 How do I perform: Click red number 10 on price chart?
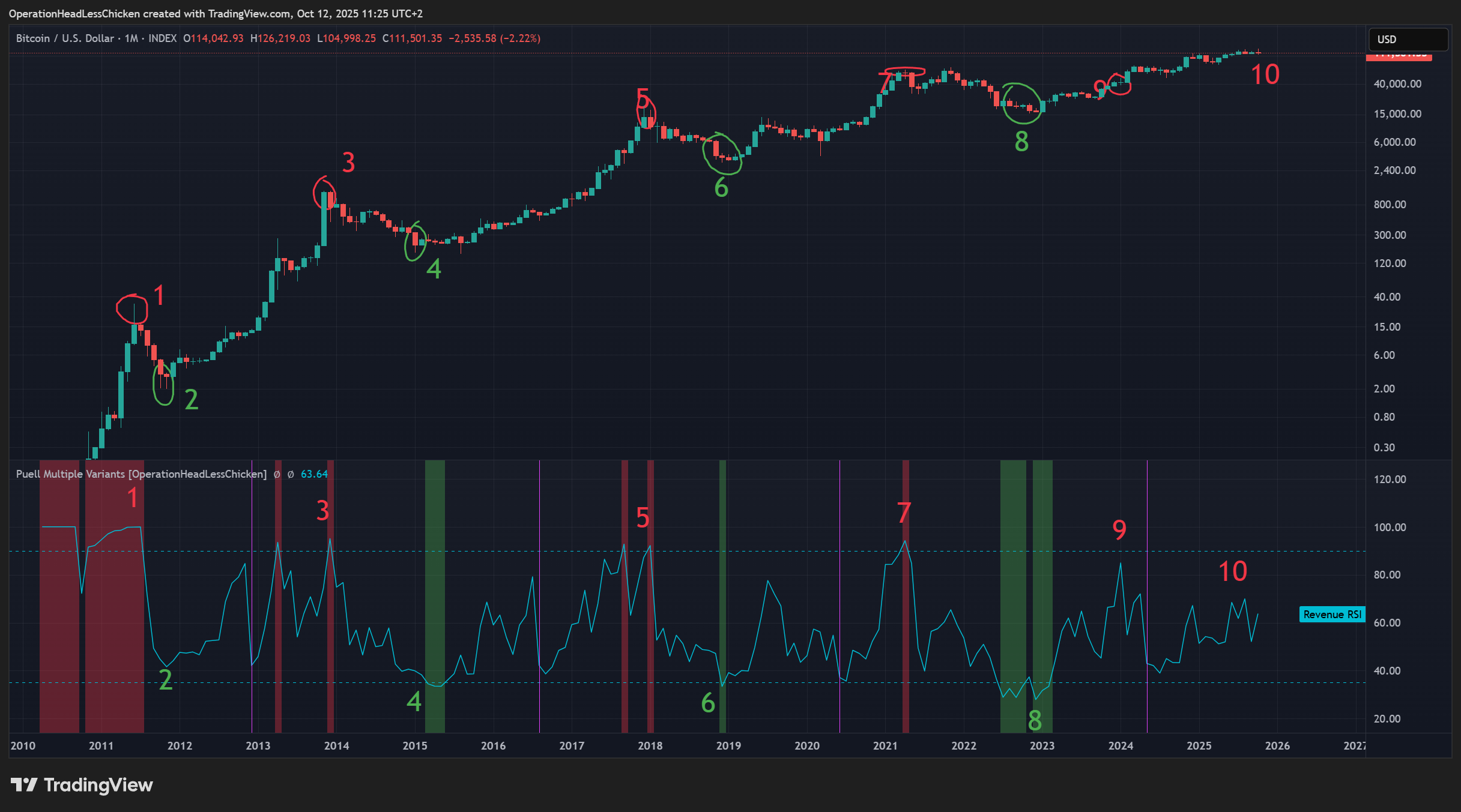click(1265, 75)
